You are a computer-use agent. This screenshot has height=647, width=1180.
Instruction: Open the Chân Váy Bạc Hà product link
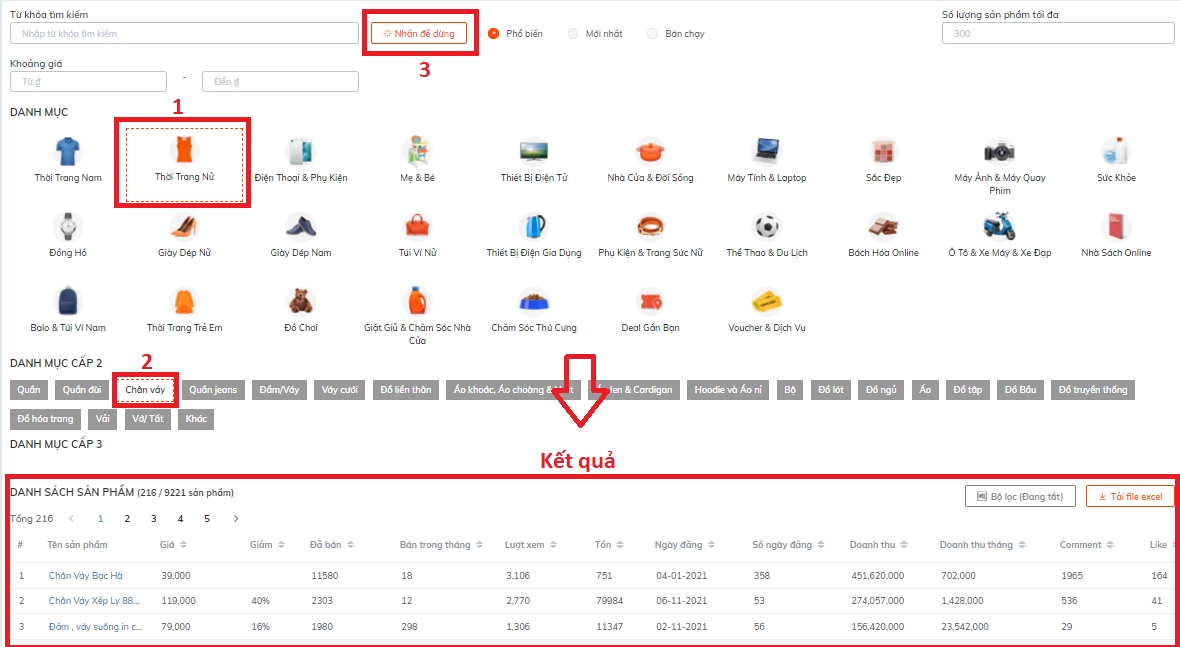click(84, 576)
